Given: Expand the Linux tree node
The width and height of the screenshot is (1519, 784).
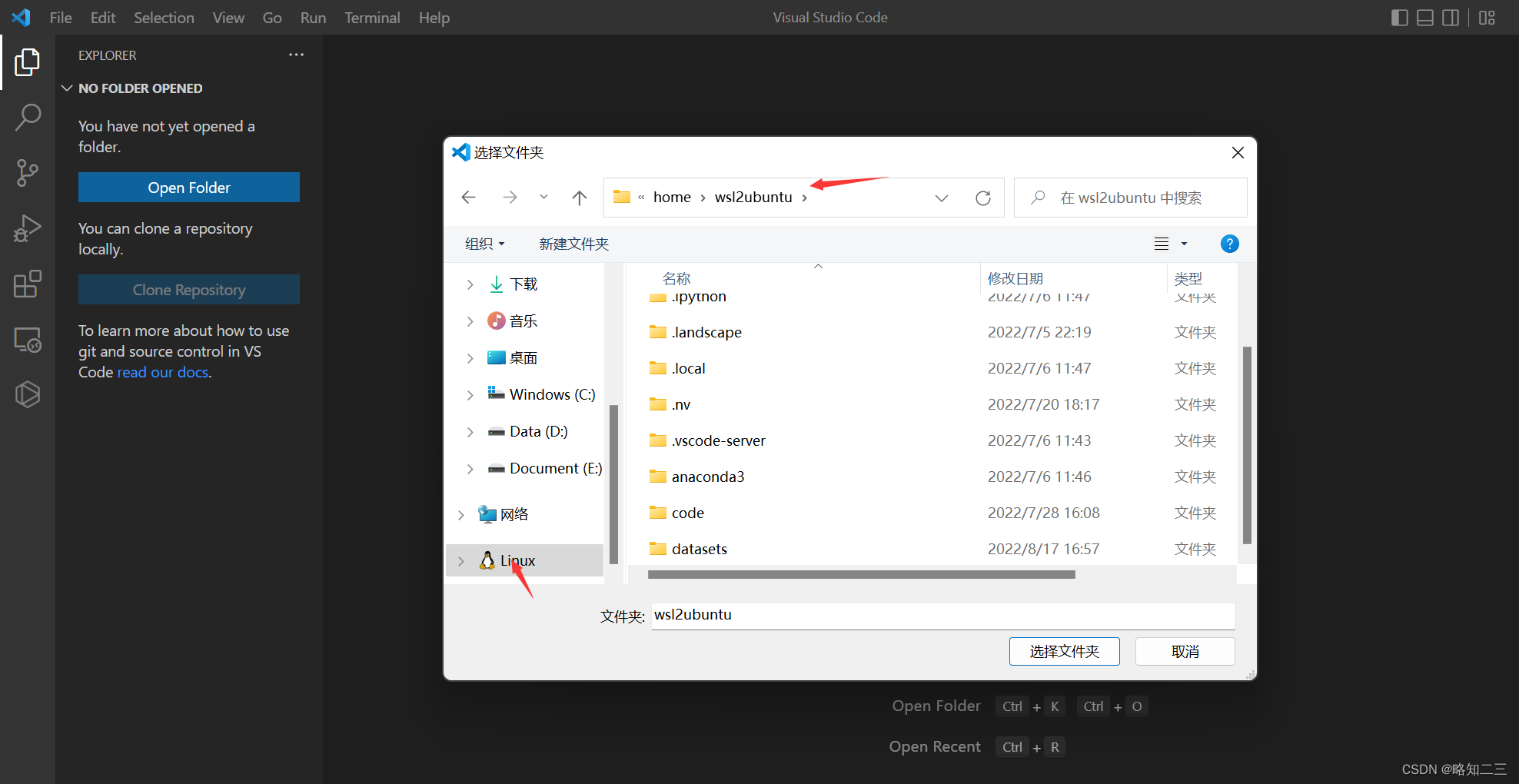Looking at the screenshot, I should 460,561.
